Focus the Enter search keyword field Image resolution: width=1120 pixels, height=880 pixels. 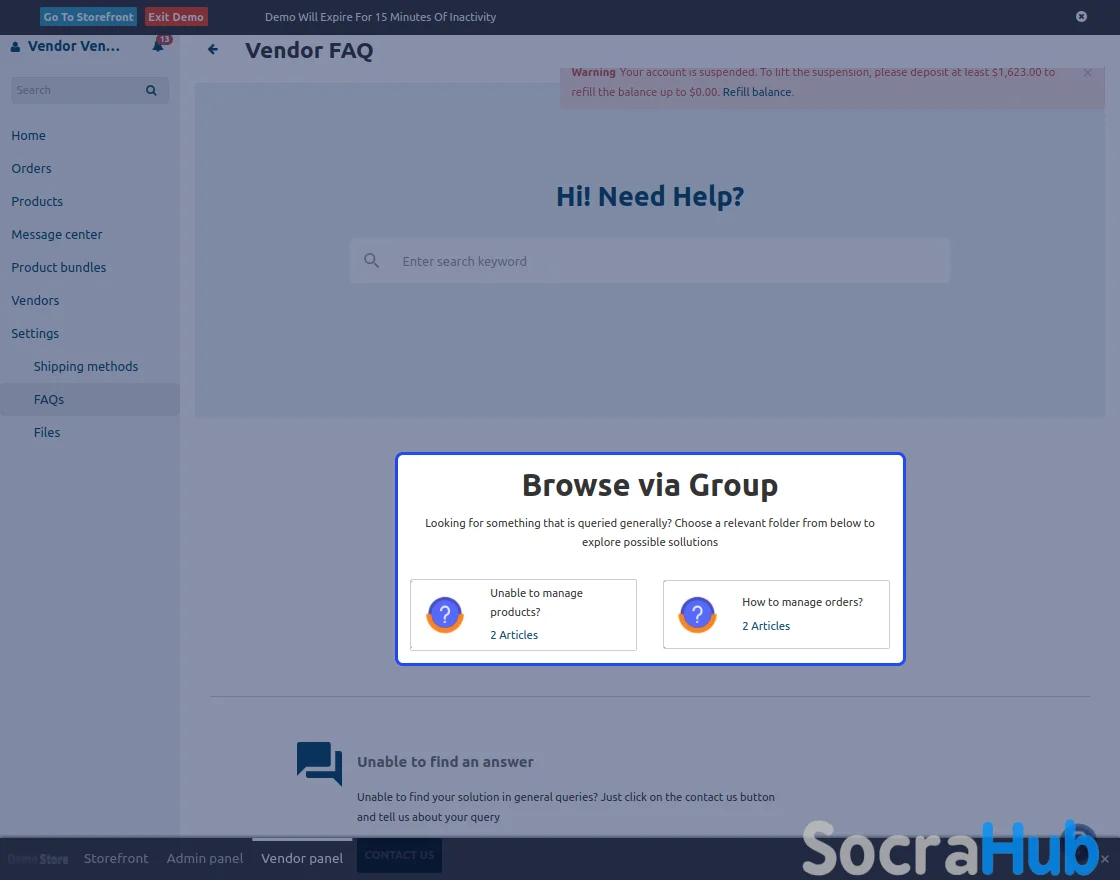click(x=650, y=261)
